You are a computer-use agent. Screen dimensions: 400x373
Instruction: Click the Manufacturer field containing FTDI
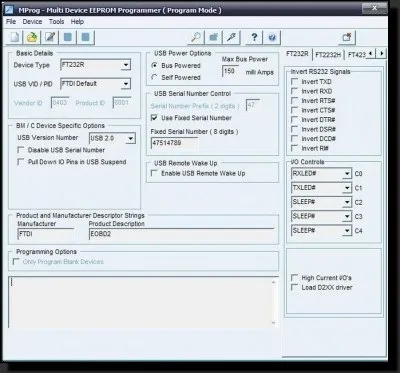[x=46, y=234]
